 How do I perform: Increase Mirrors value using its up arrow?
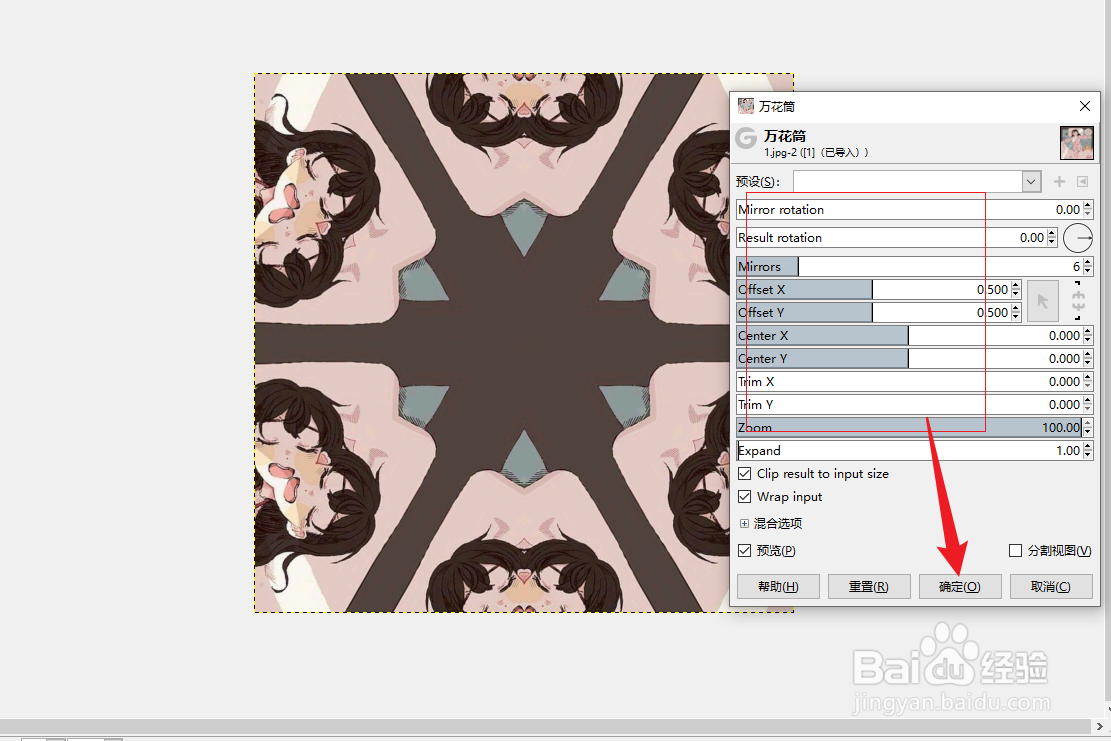[1088, 262]
